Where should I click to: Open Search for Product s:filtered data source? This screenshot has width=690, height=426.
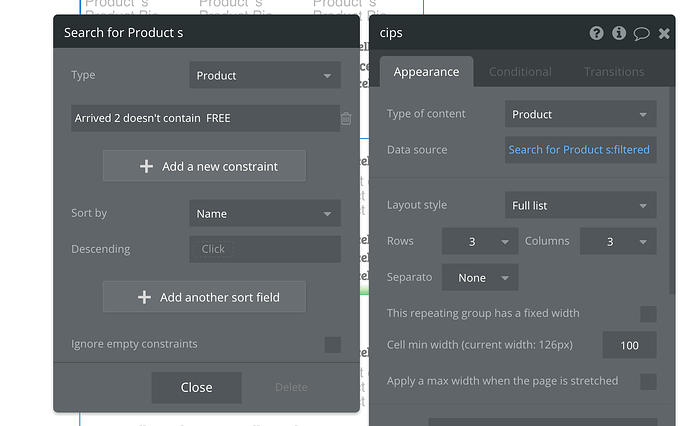point(580,150)
